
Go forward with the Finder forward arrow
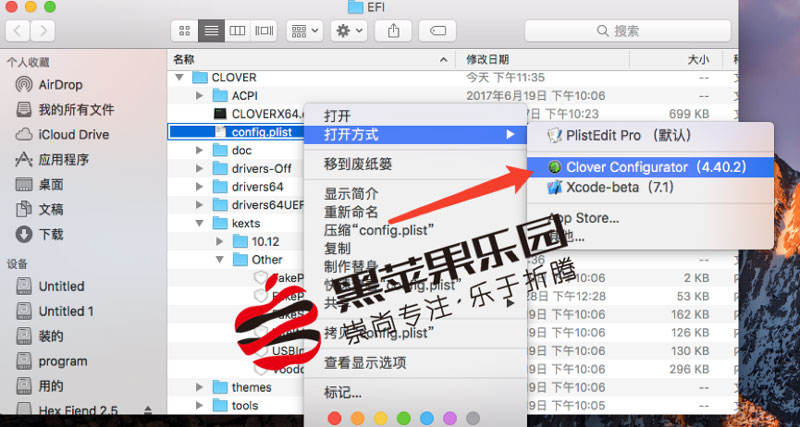(43, 31)
